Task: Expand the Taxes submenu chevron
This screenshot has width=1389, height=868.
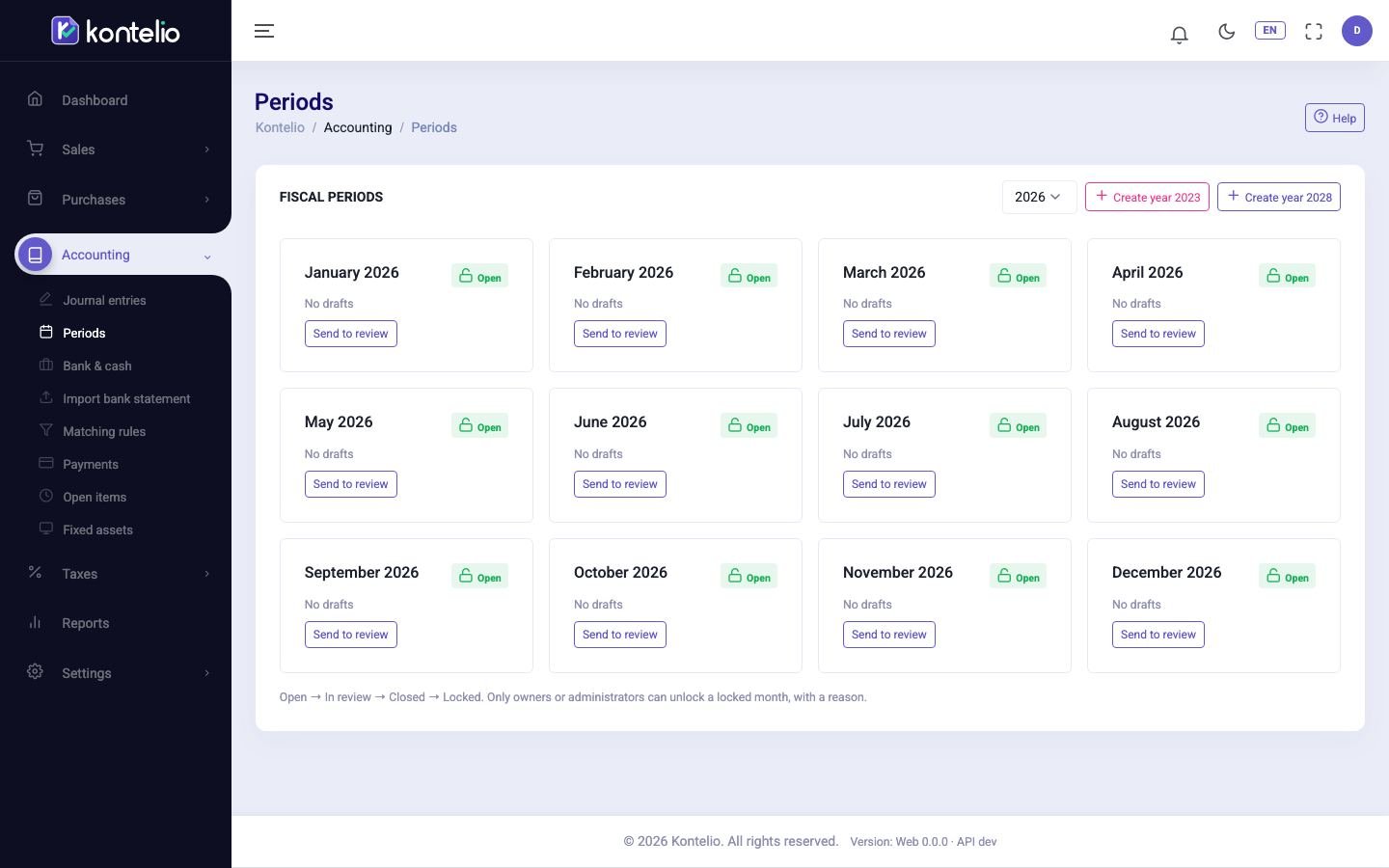Action: click(x=206, y=574)
